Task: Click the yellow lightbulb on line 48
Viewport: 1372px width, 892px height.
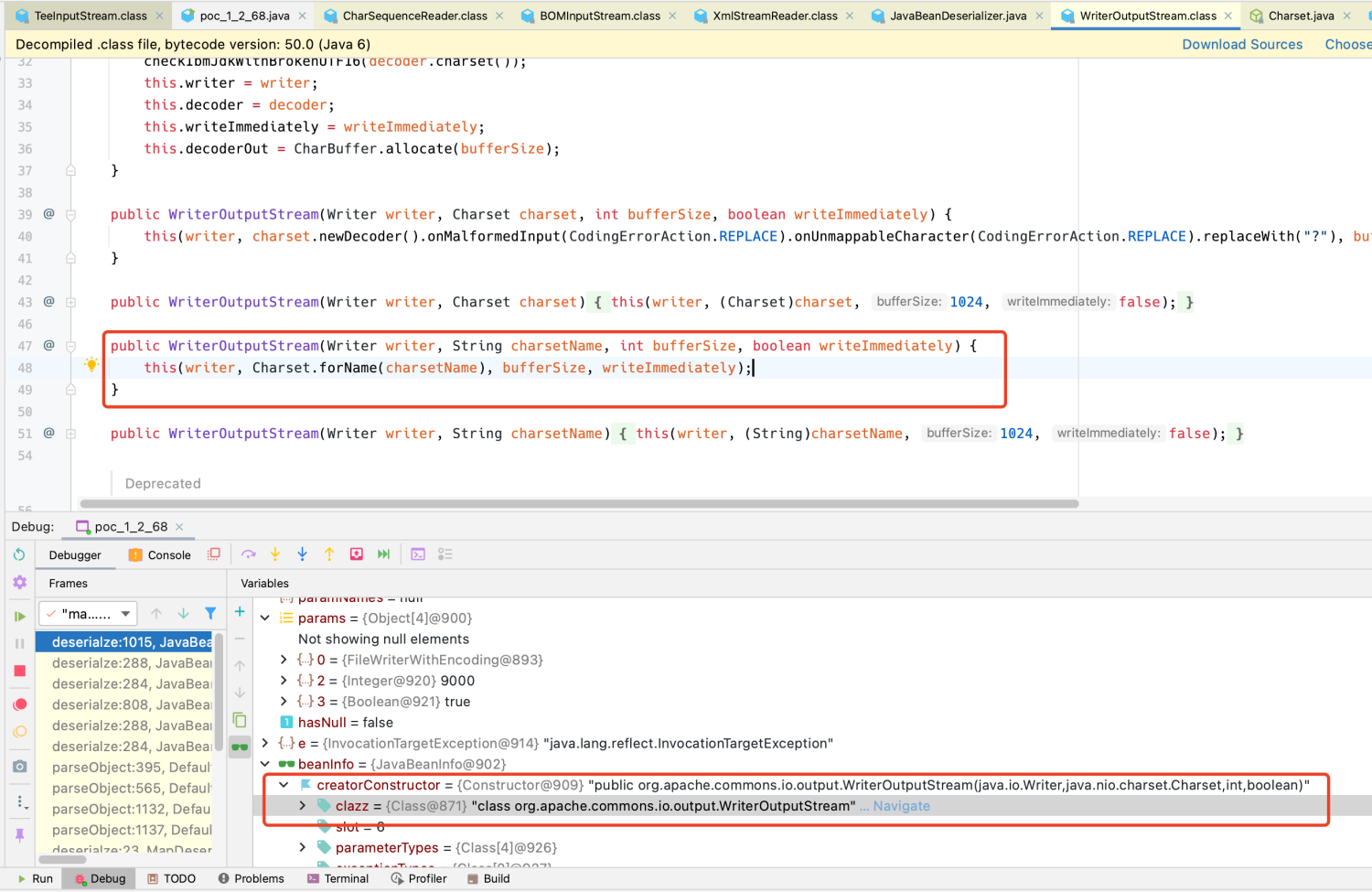Action: tap(91, 365)
